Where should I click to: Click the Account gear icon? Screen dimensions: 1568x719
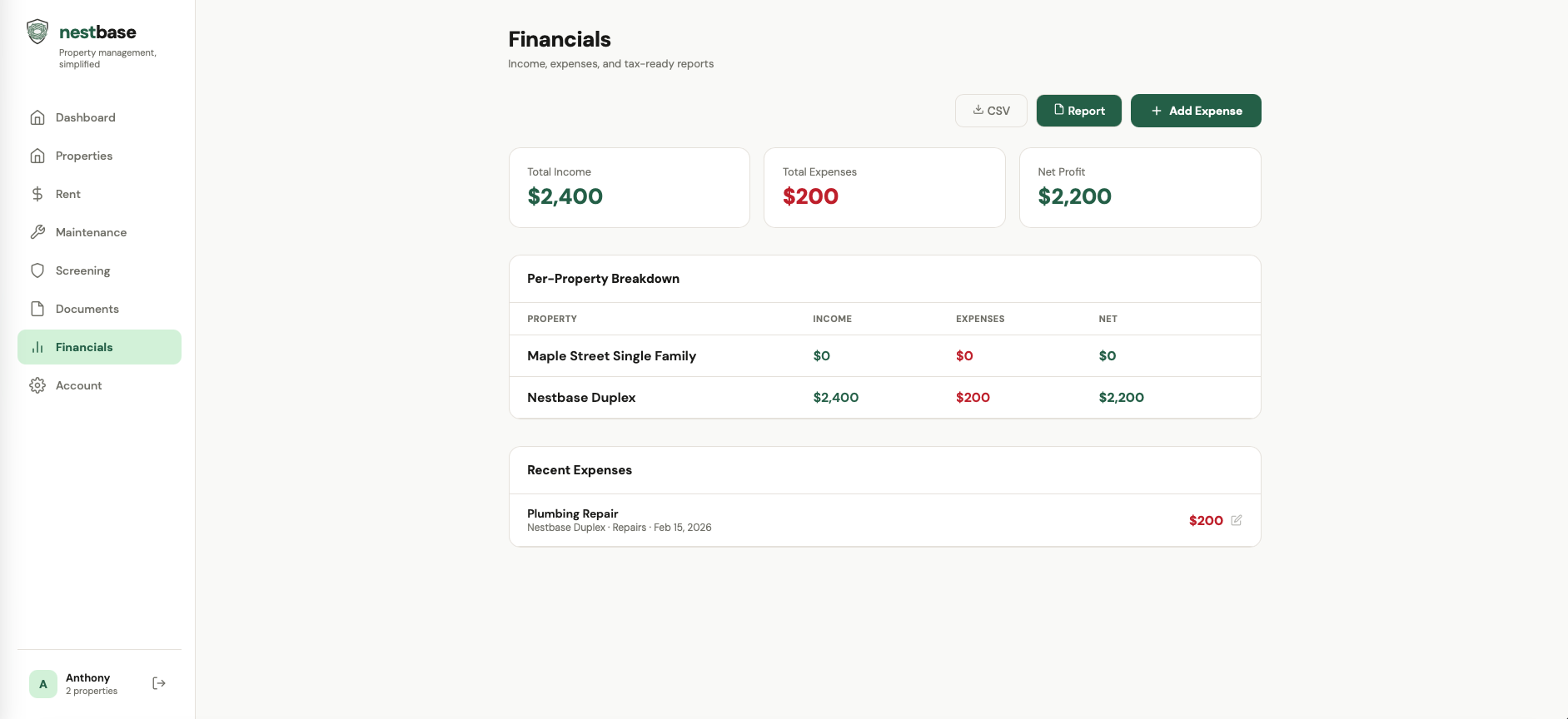click(37, 385)
